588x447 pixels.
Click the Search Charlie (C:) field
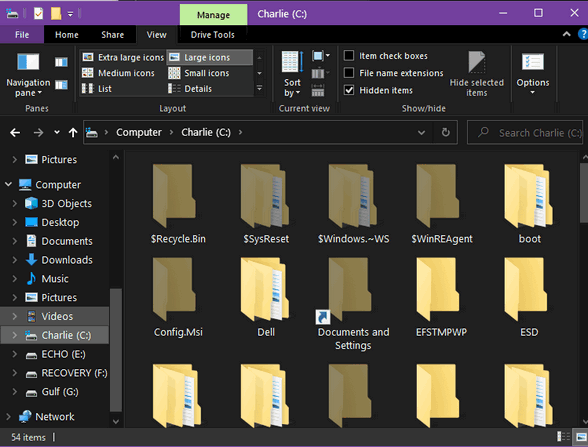point(525,132)
